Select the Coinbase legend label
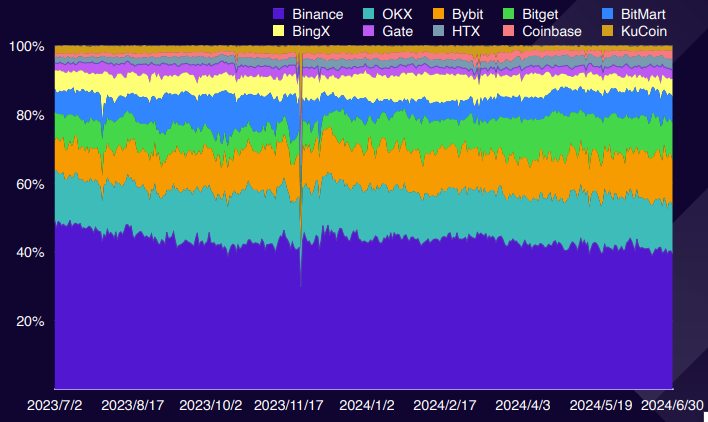The height and width of the screenshot is (422, 708). pos(552,32)
